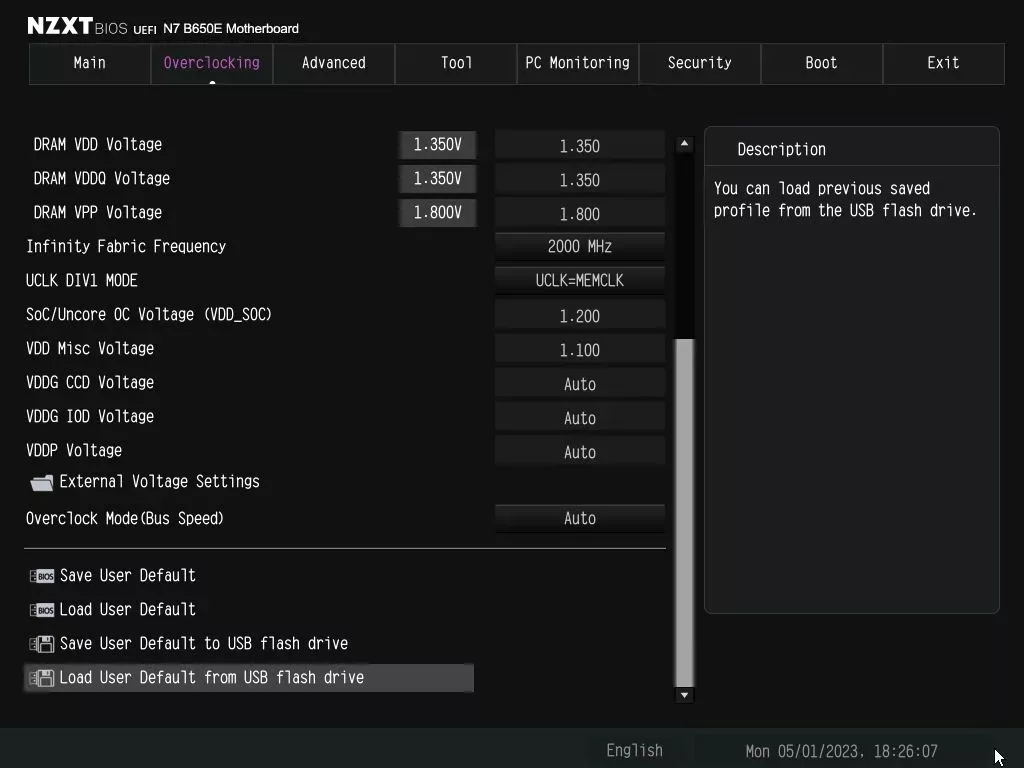
Task: Click the scrollbar down arrow
Action: 684,694
